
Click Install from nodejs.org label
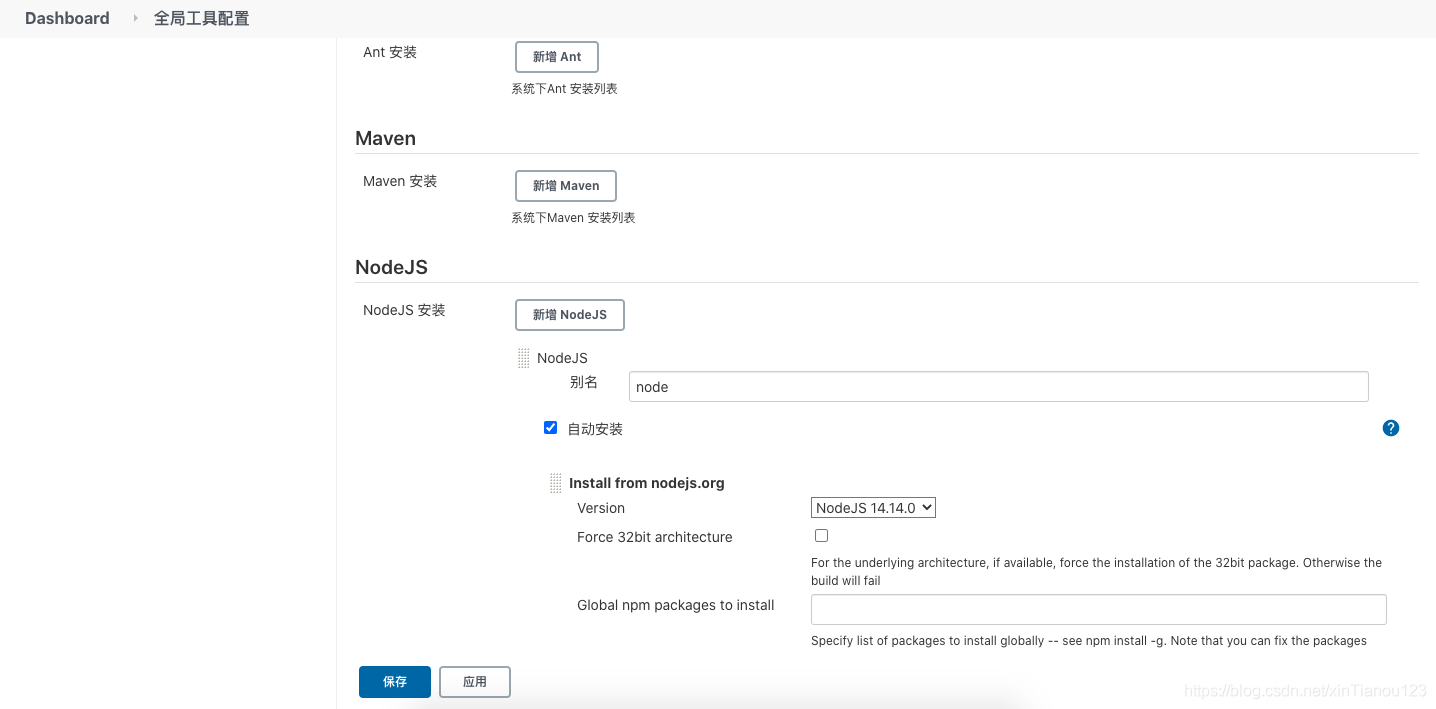647,483
